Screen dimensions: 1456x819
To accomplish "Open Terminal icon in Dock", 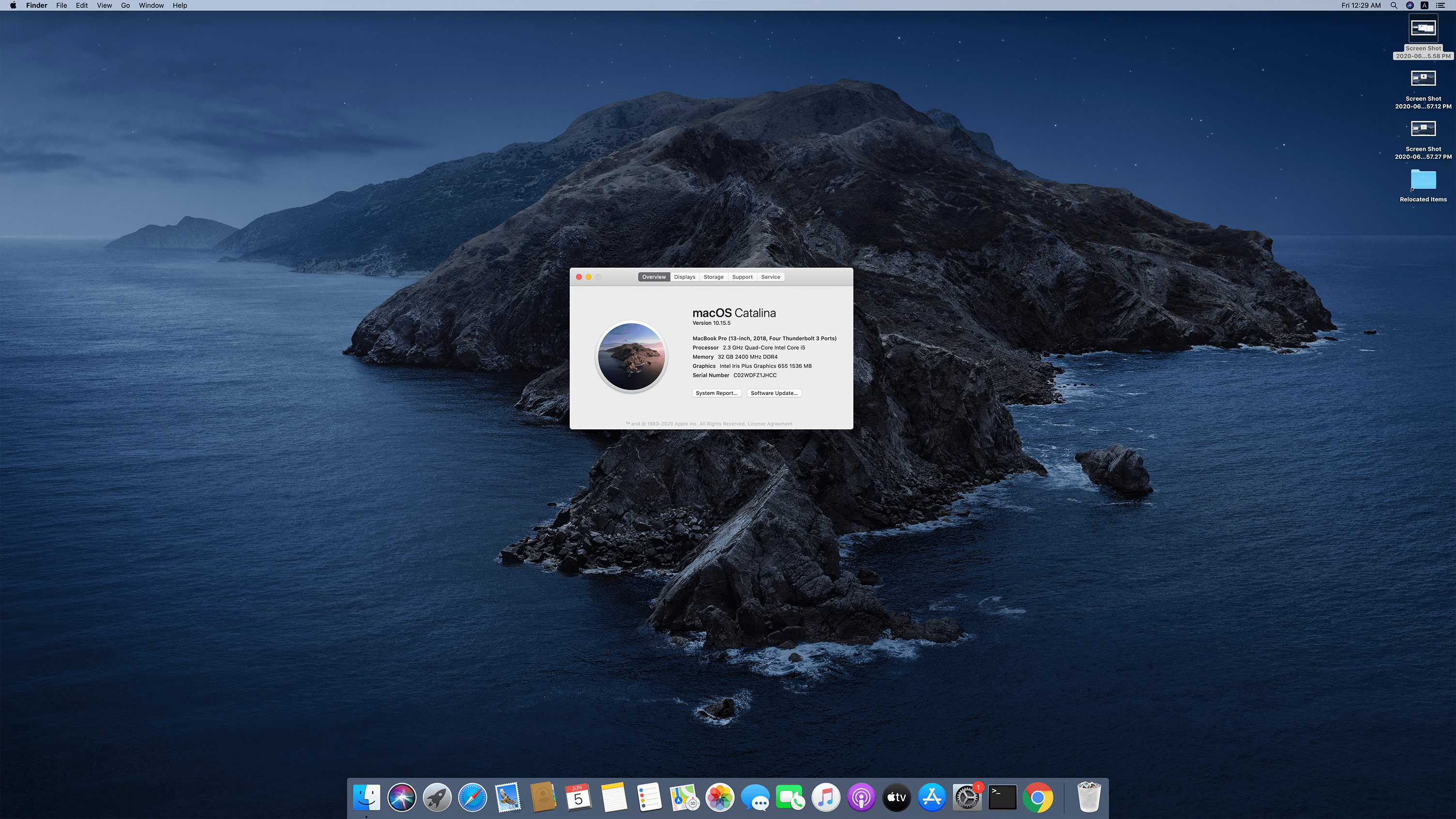I will click(x=1002, y=798).
